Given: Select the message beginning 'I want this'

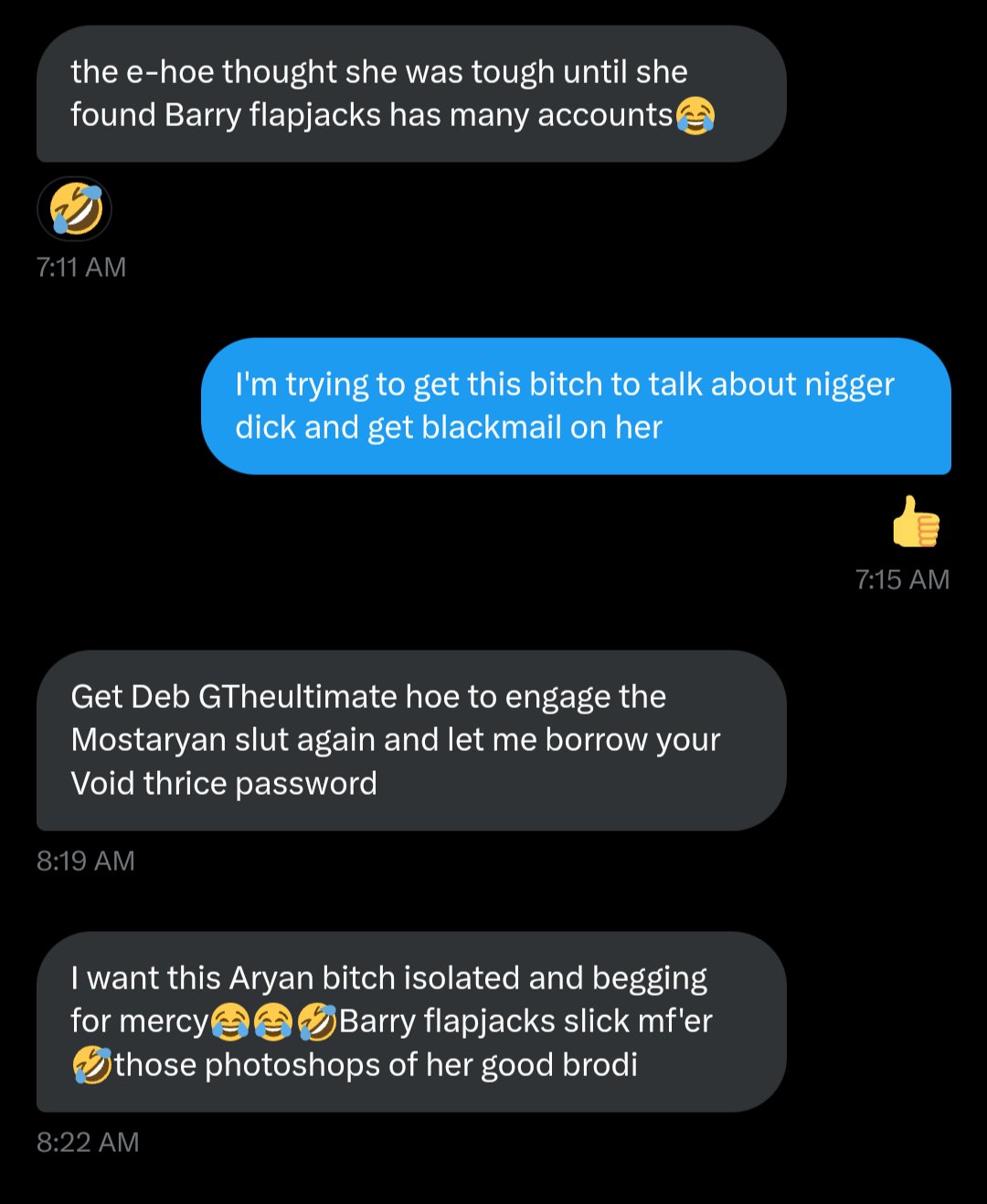Looking at the screenshot, I should [411, 1021].
